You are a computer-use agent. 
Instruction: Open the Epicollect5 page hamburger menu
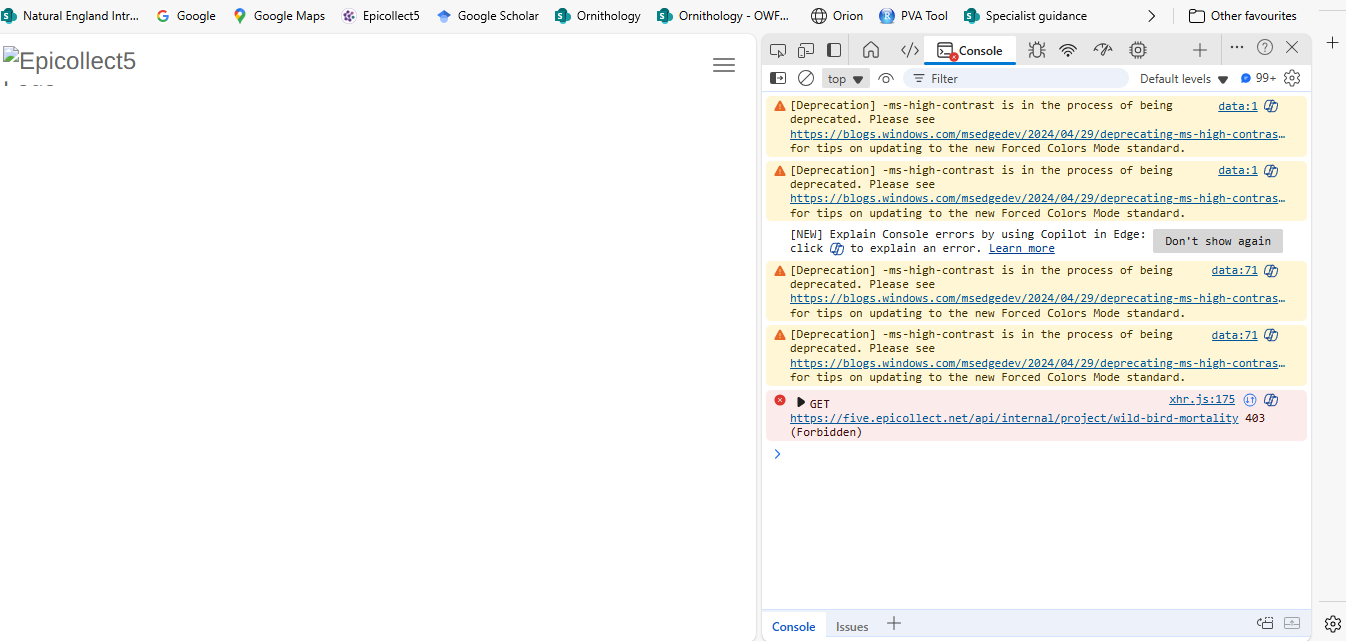point(723,65)
